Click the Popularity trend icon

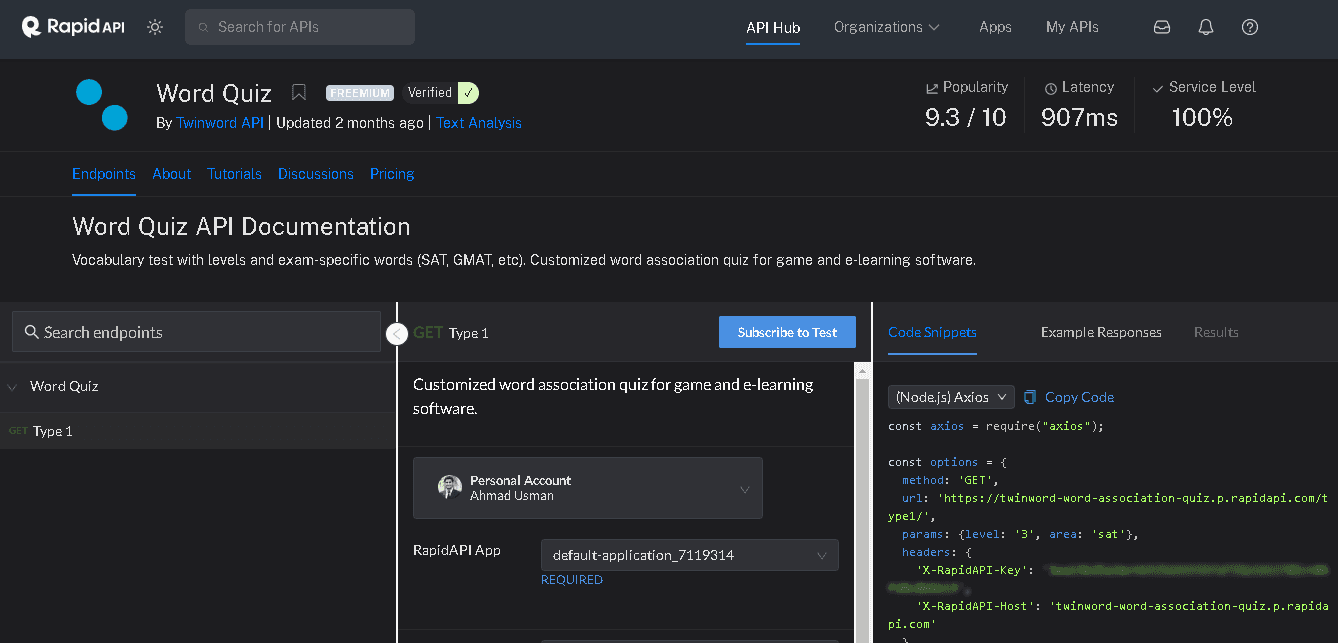coord(932,88)
